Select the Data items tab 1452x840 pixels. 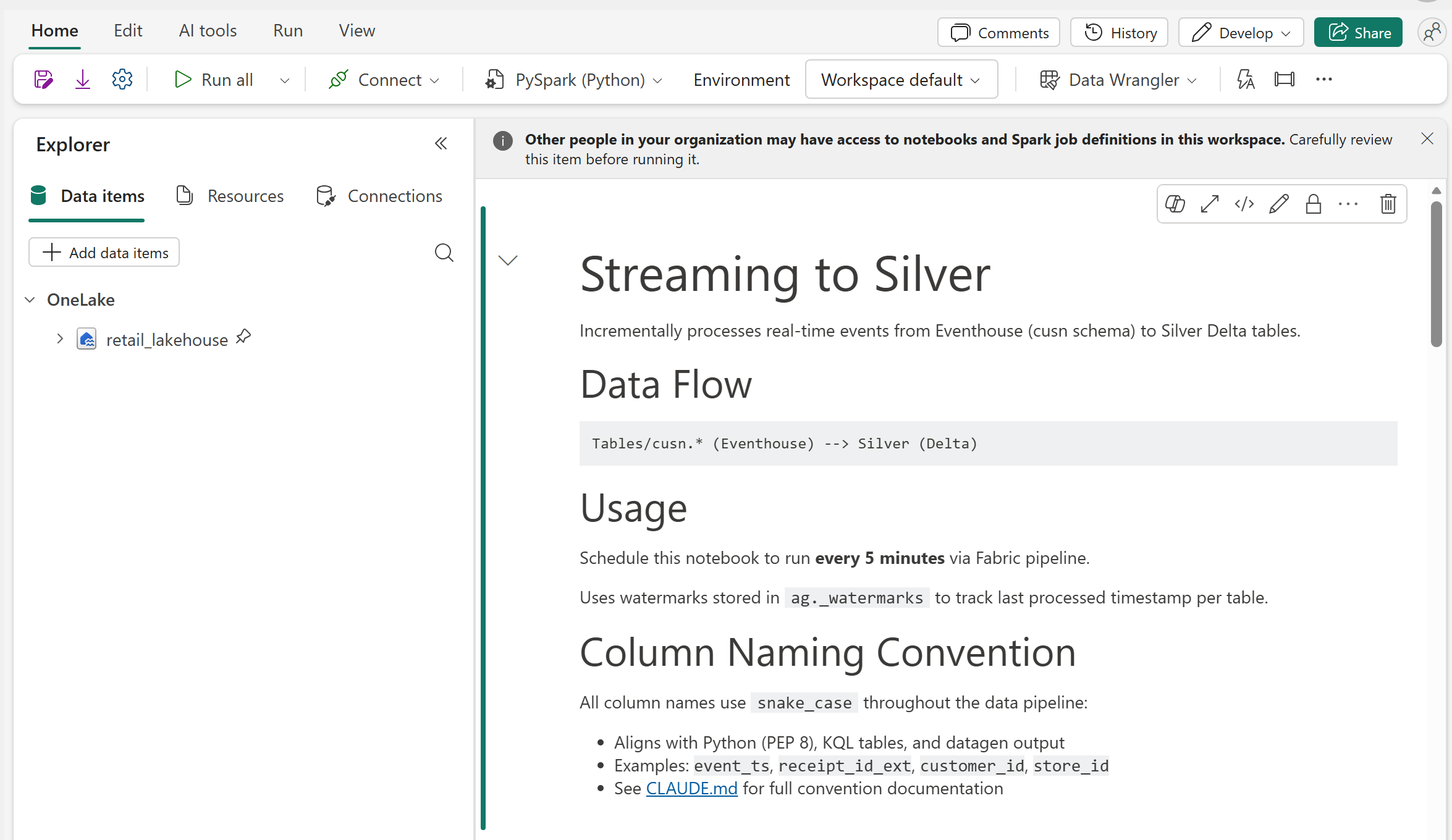click(x=87, y=196)
